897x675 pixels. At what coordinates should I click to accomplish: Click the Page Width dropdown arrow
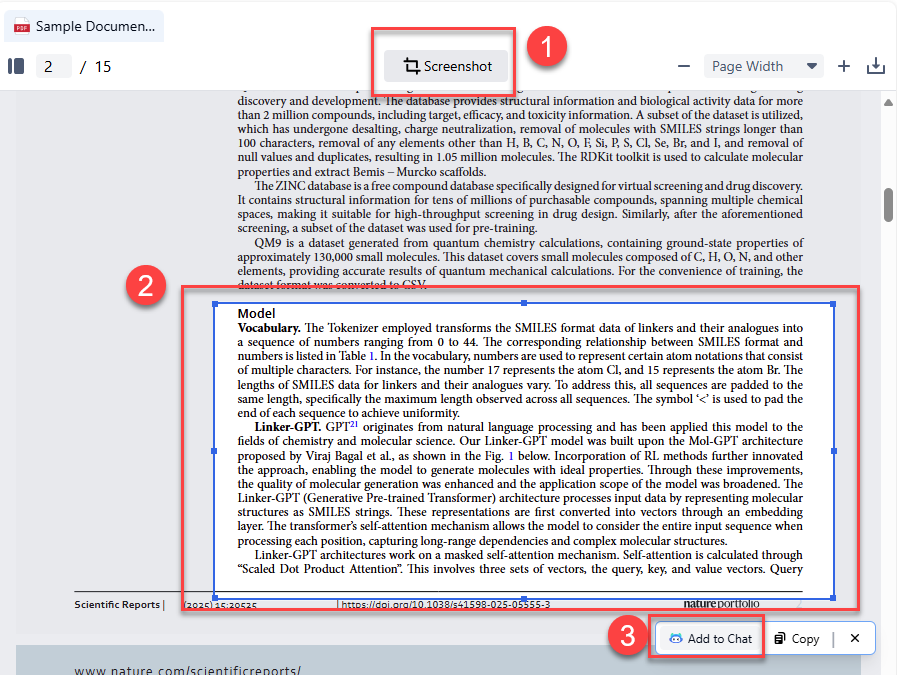point(812,66)
